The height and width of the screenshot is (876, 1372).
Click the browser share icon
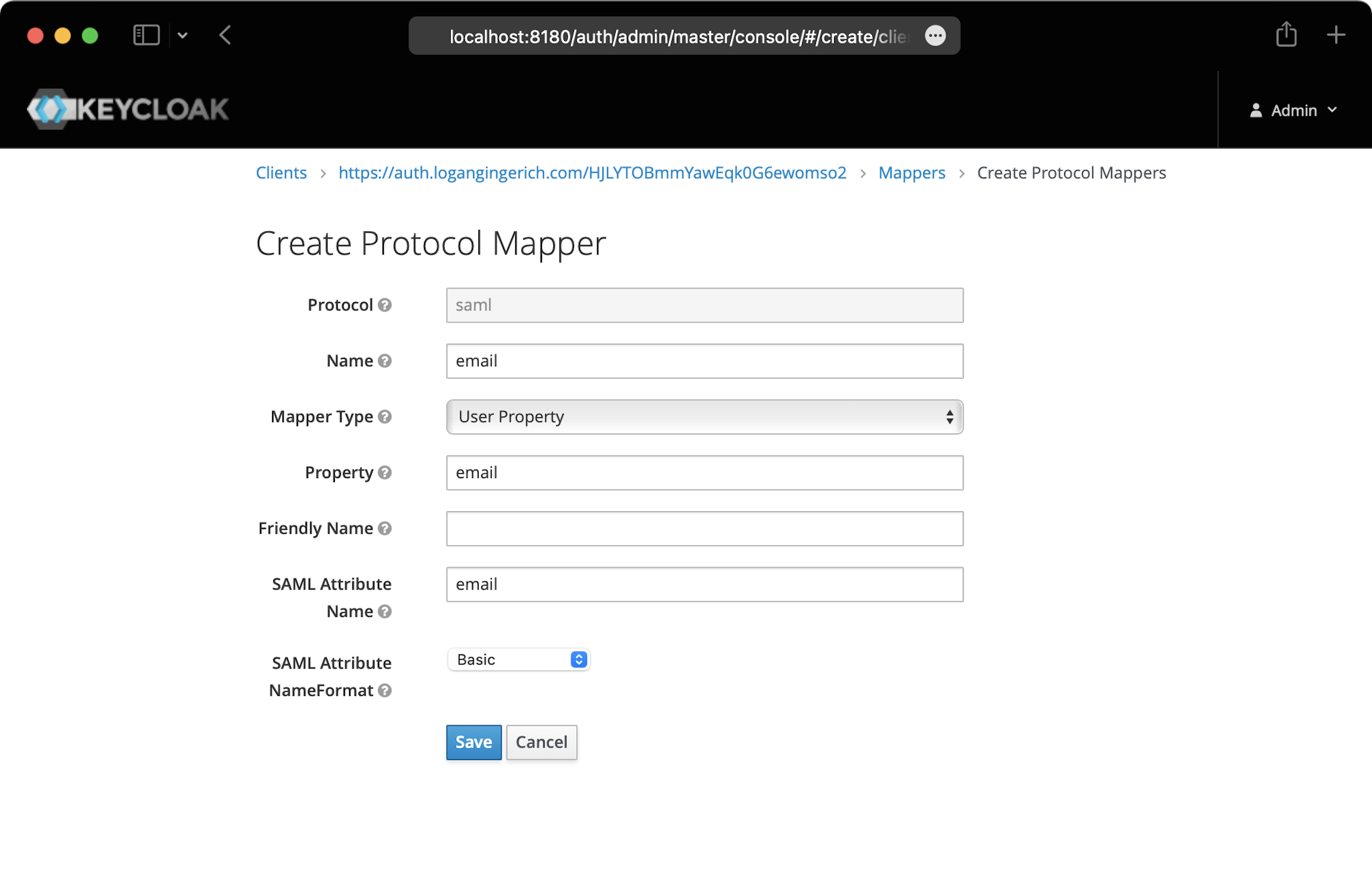pyautogui.click(x=1286, y=35)
